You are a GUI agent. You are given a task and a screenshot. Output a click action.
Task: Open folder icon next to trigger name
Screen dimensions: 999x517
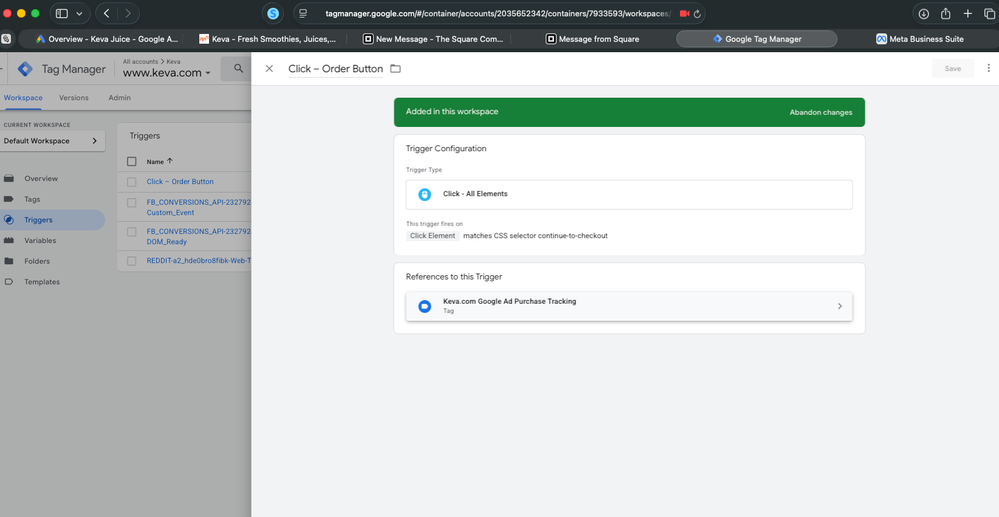click(396, 69)
